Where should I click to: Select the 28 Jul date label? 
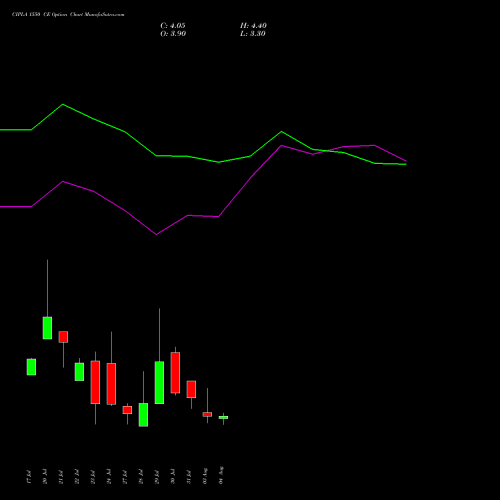click(141, 477)
